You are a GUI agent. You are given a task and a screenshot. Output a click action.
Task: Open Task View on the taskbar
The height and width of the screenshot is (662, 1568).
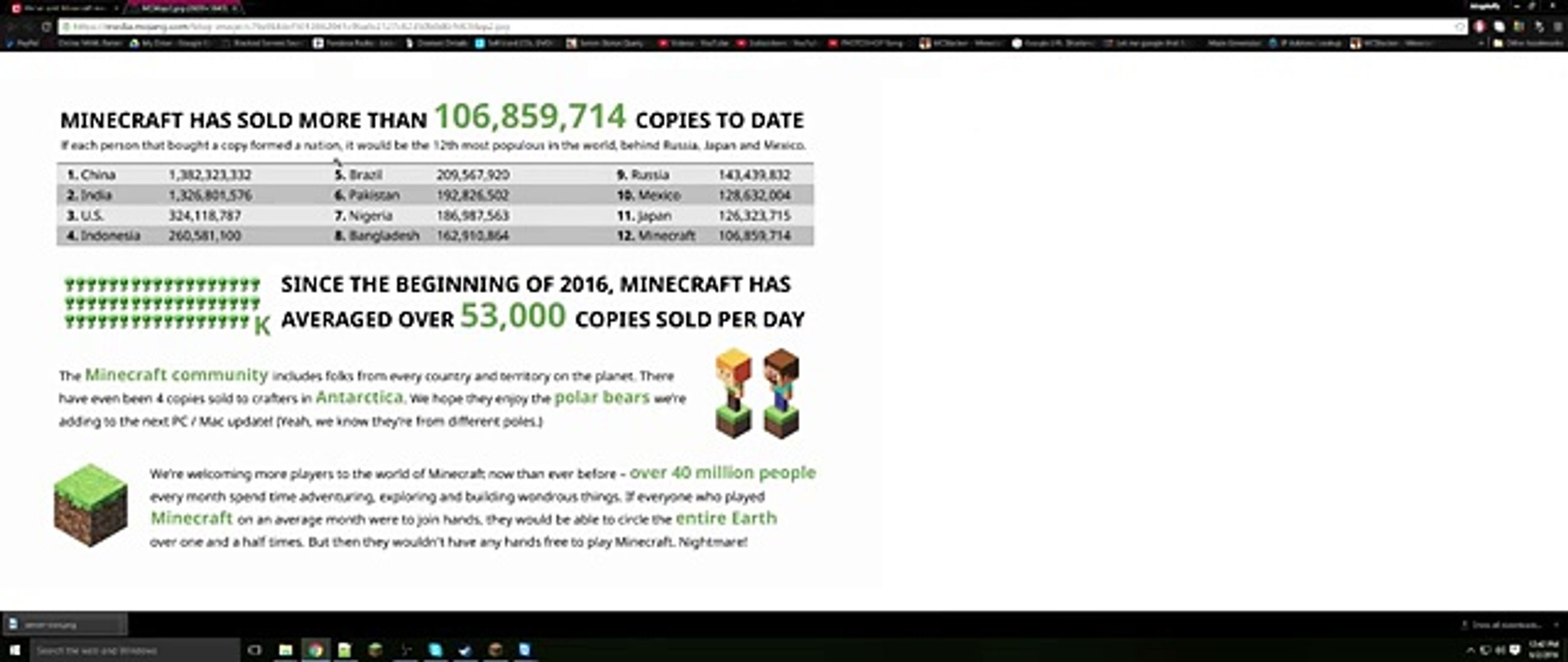[255, 650]
